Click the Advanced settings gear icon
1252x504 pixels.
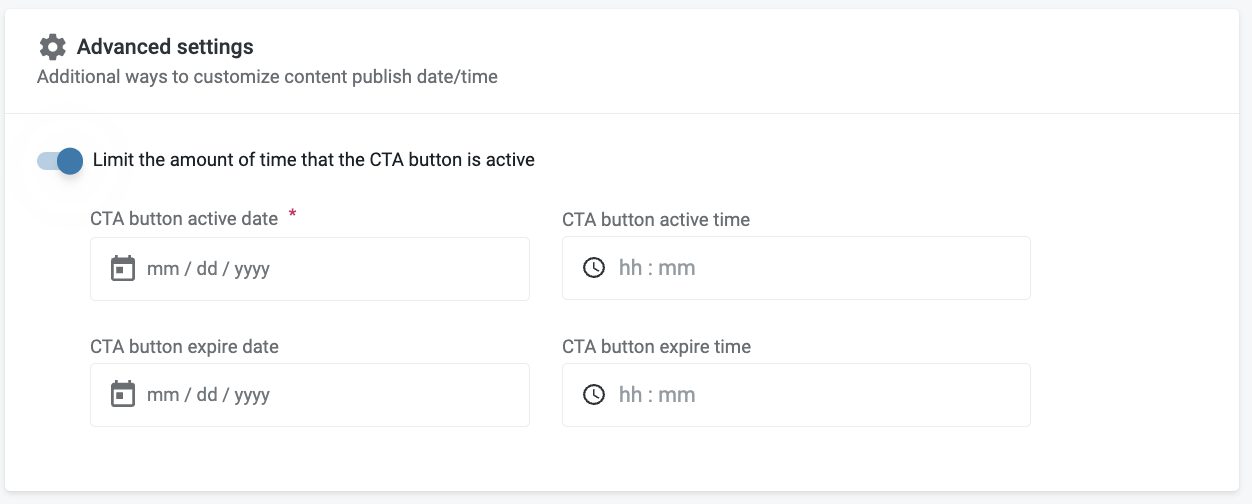(52, 47)
